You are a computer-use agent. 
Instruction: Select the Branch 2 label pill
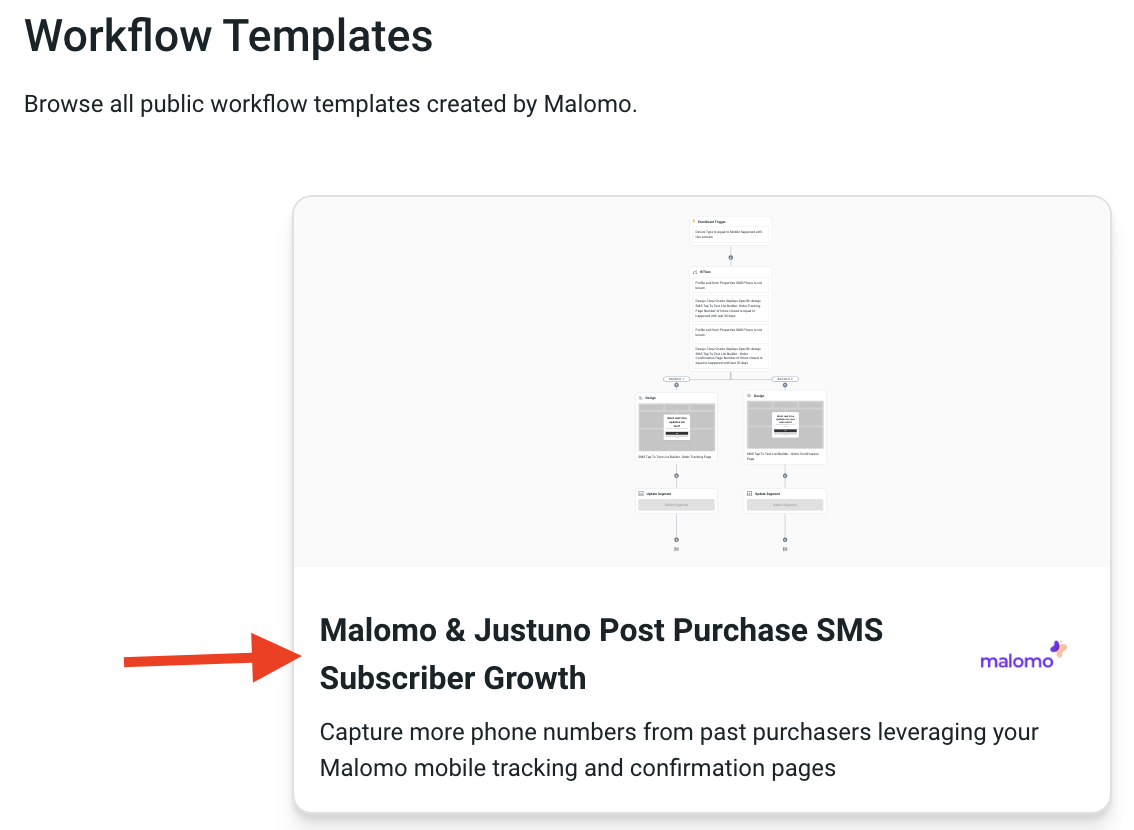click(x=785, y=379)
